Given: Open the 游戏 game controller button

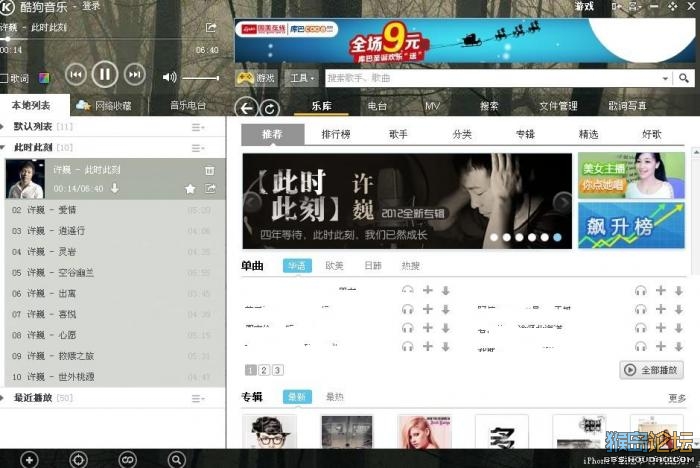Looking at the screenshot, I should coord(257,78).
